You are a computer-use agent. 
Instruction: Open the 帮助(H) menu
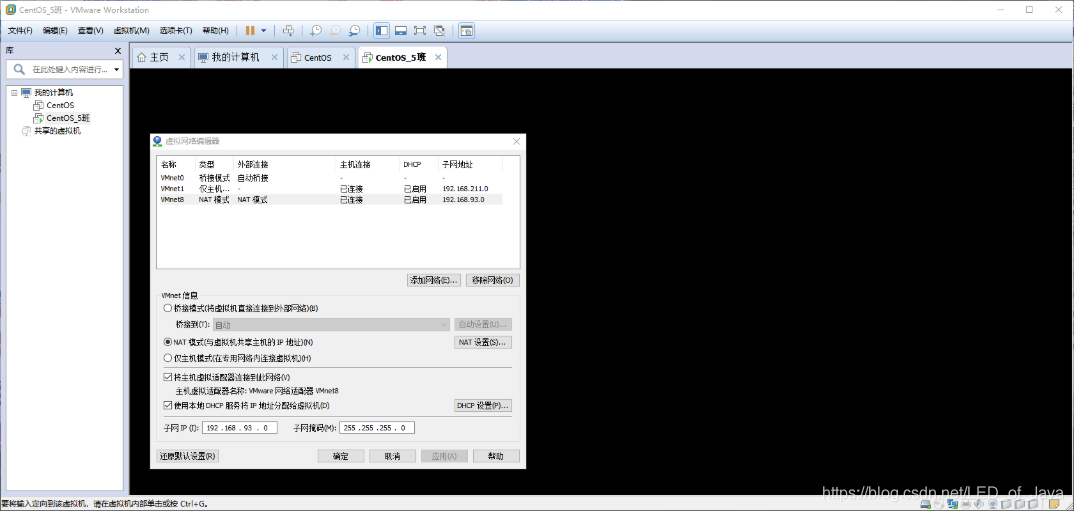(x=216, y=31)
